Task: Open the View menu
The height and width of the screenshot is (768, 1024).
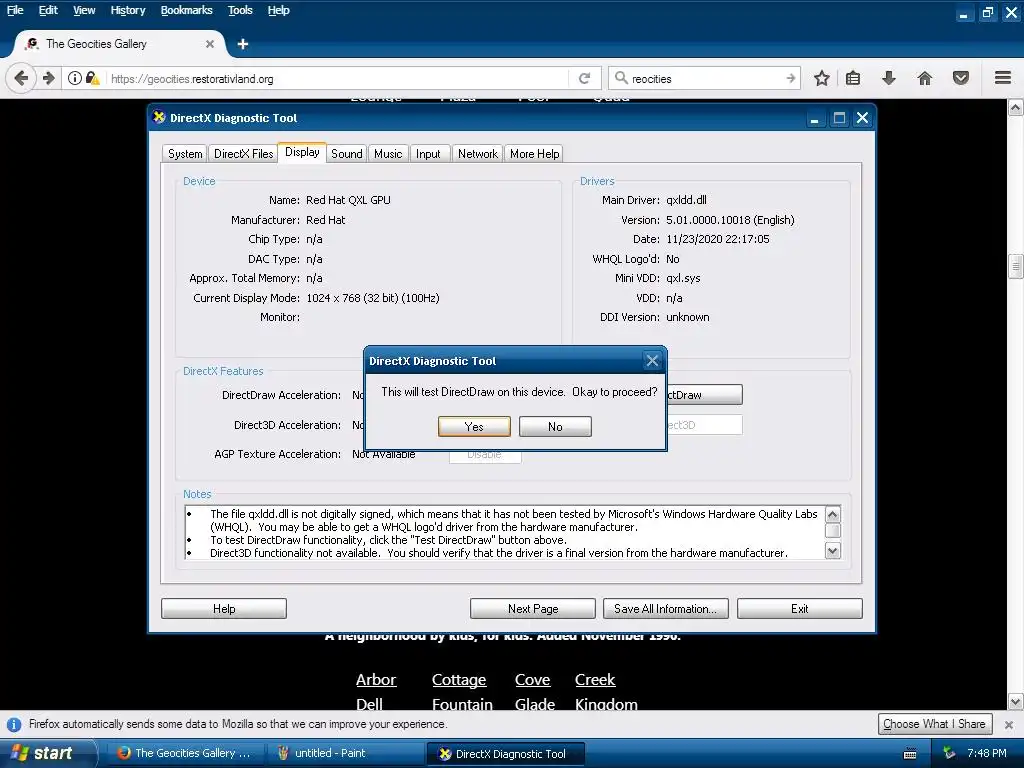Action: (x=84, y=10)
